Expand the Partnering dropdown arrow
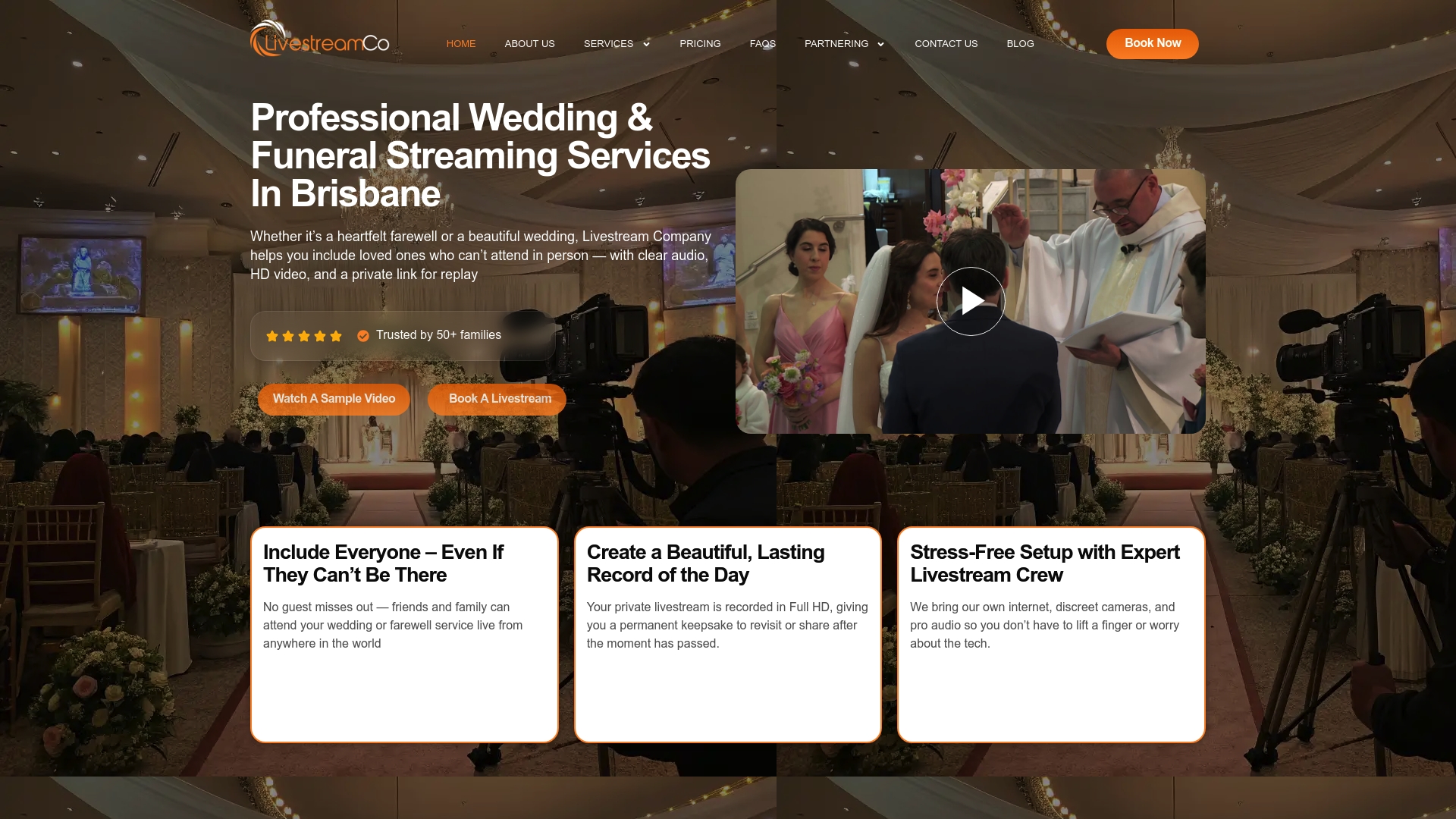This screenshot has width=1456, height=819. click(880, 44)
